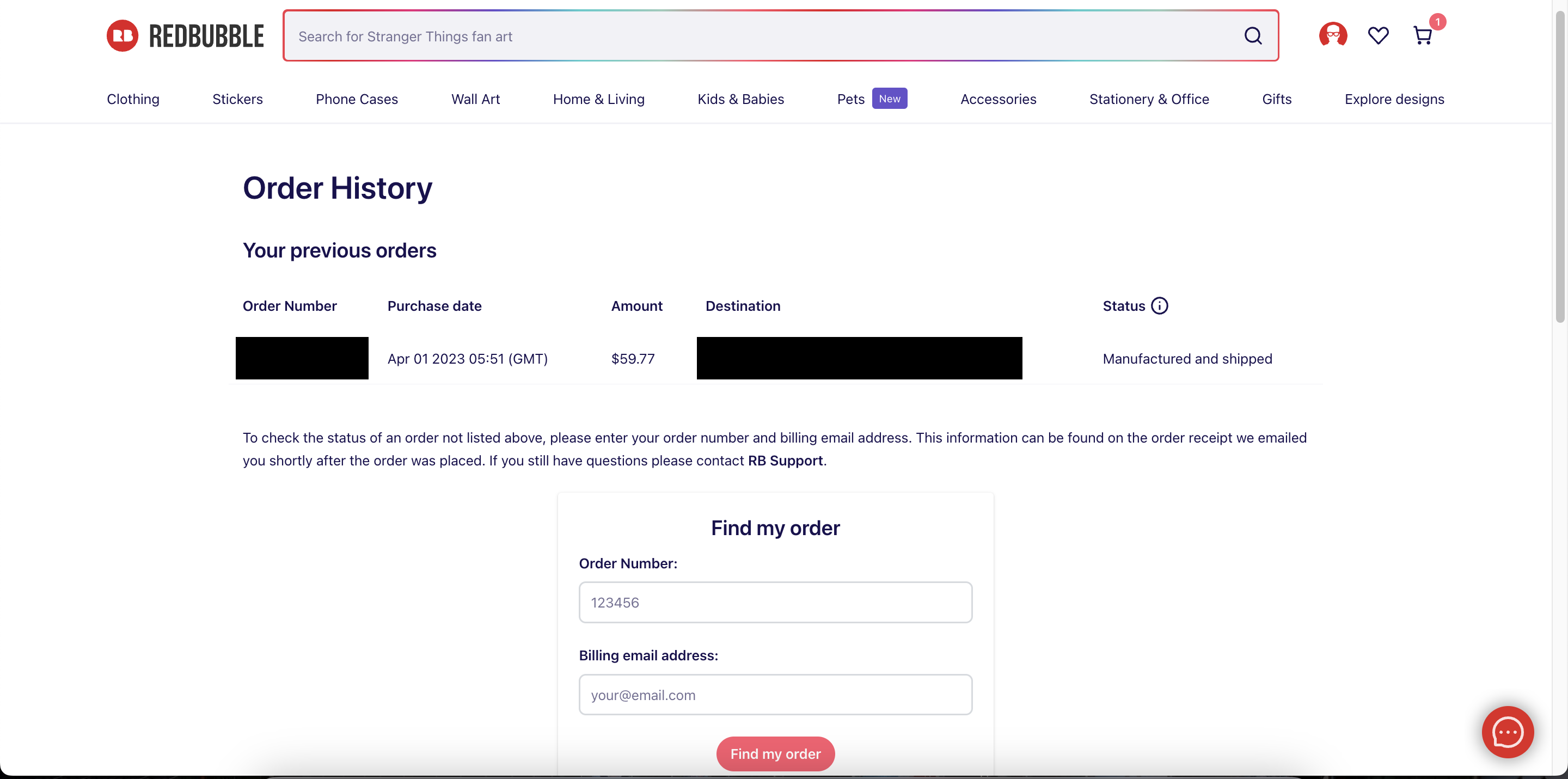
Task: Open the account avatar menu
Action: coord(1332,35)
